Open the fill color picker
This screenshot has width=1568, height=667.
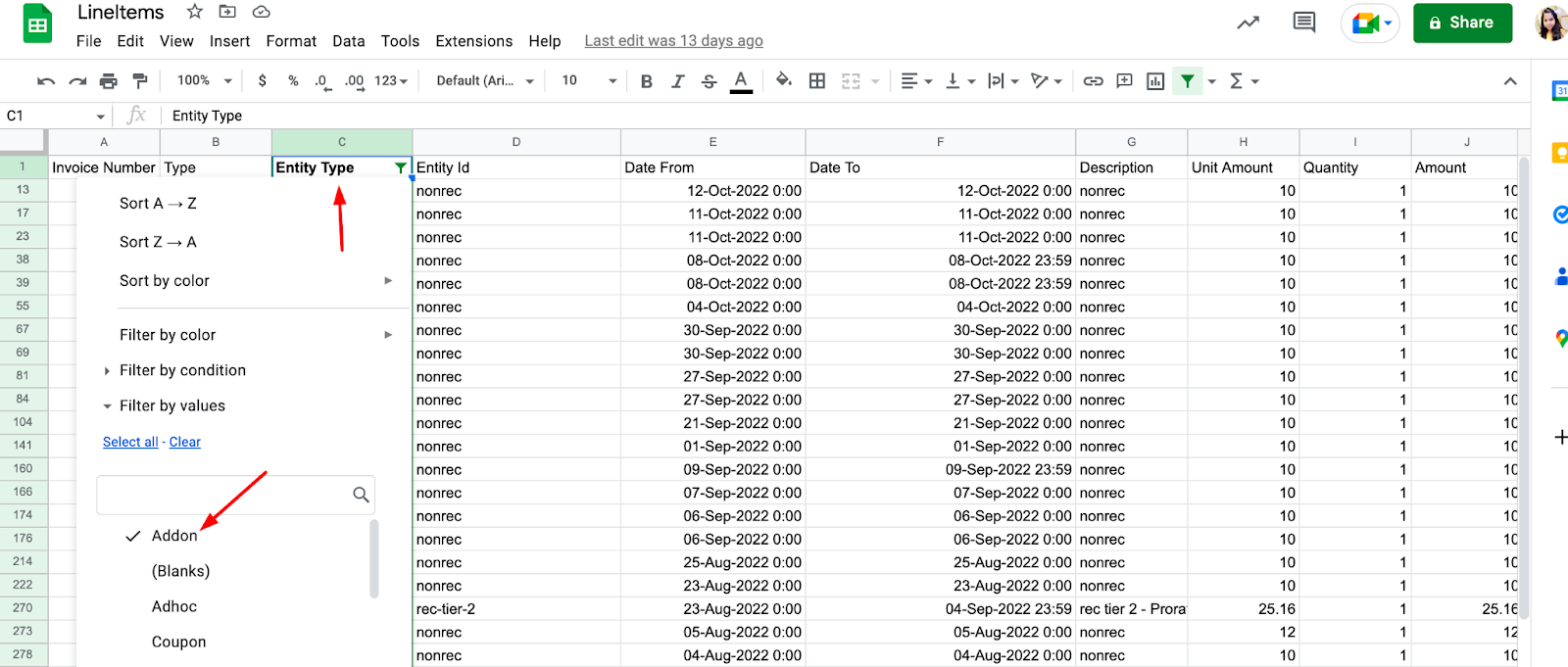[x=783, y=81]
